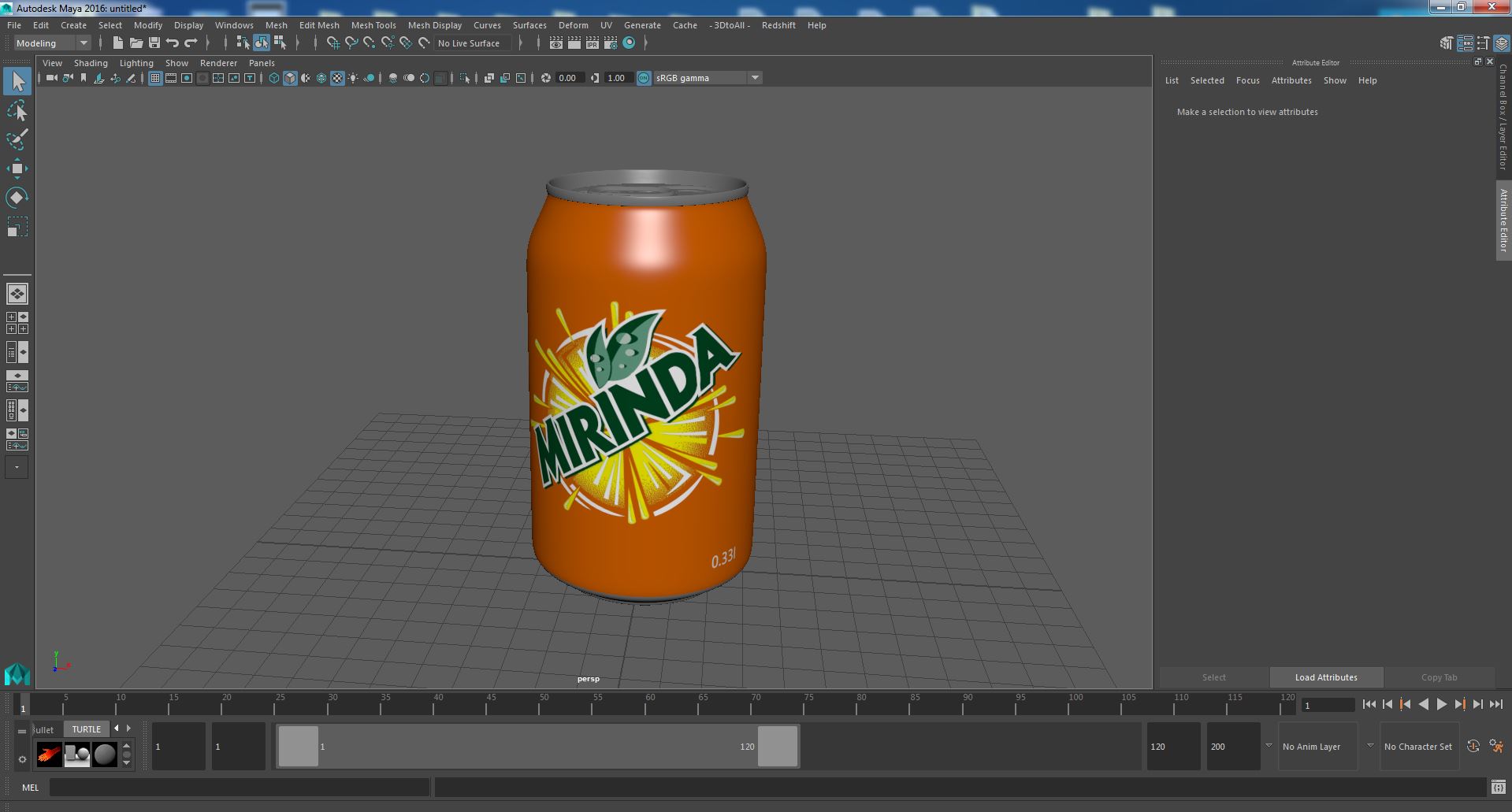Open the Mesh Tools menu

[x=373, y=25]
